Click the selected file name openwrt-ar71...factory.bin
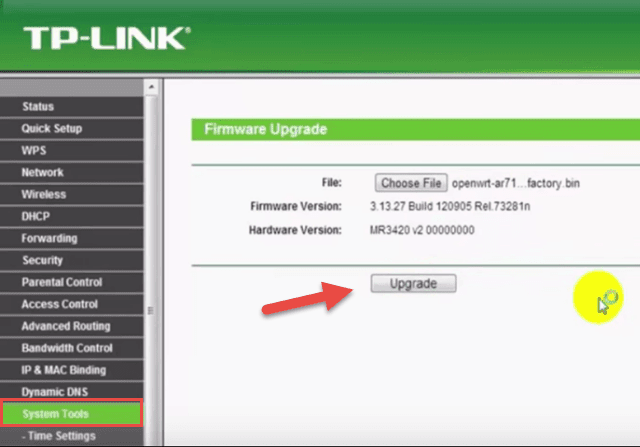The width and height of the screenshot is (640, 447). (516, 184)
